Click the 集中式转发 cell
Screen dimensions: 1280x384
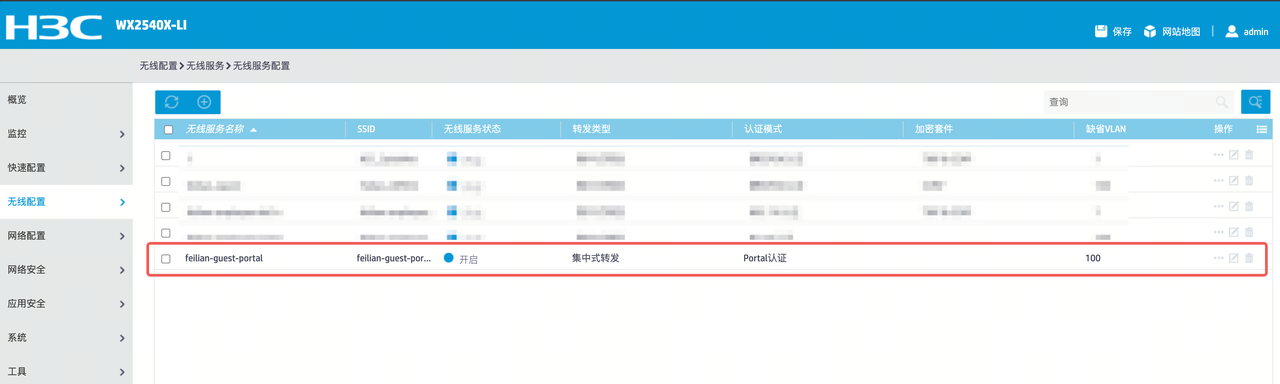[596, 258]
